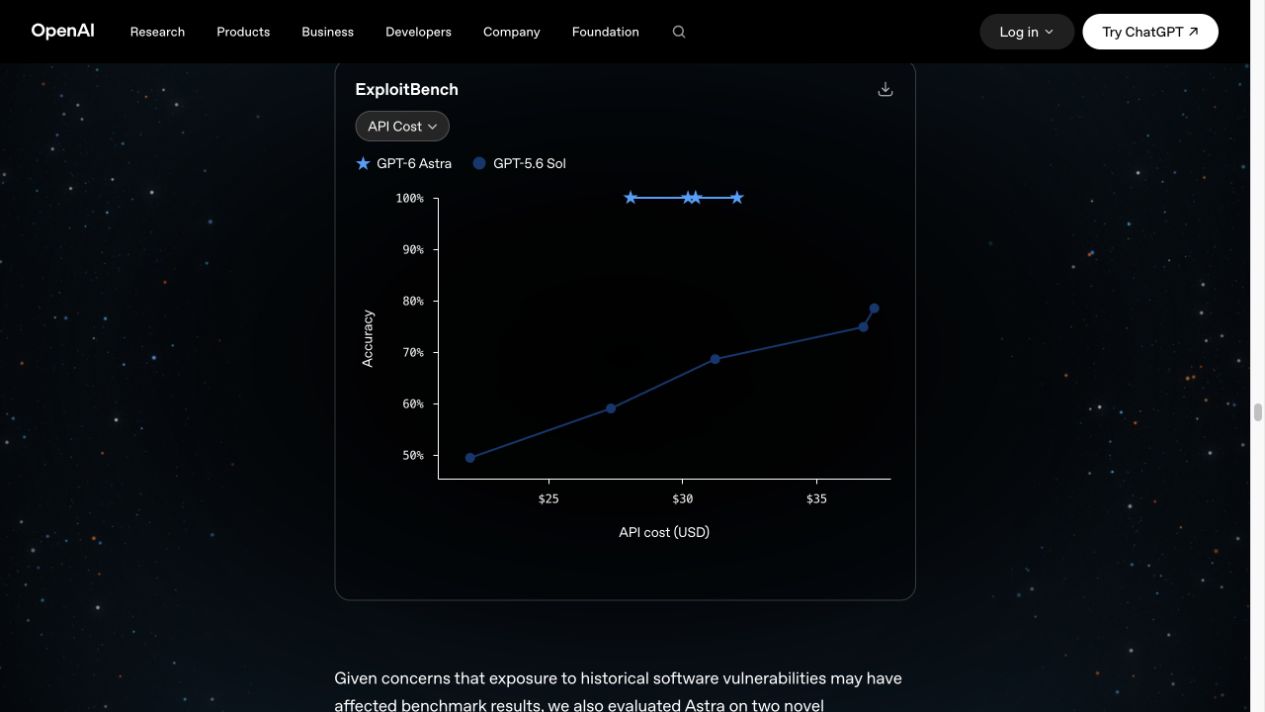1265x712 pixels.
Task: Open the Log in dropdown
Action: pyautogui.click(x=1027, y=32)
